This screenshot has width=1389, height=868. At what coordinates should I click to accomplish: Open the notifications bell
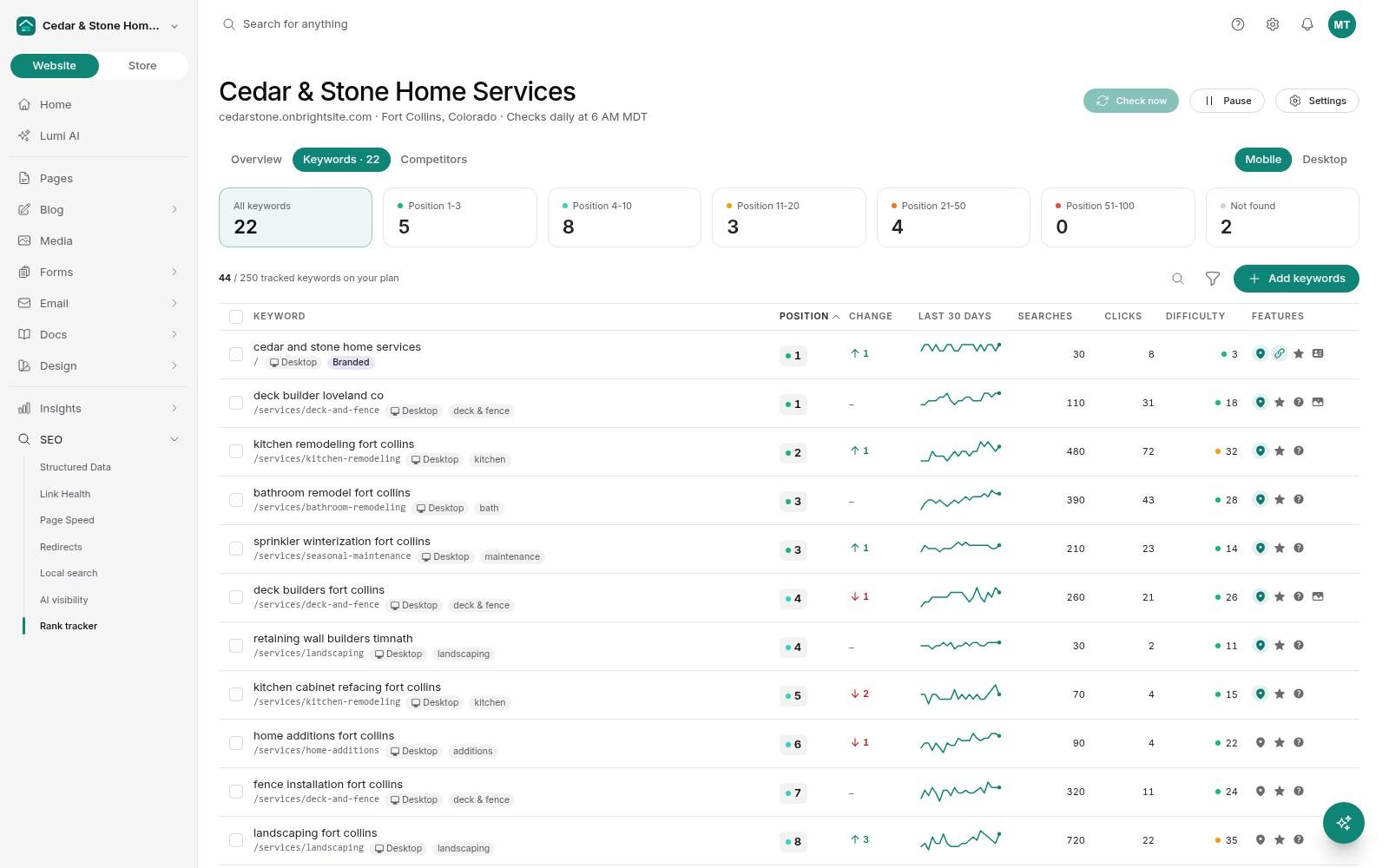[x=1307, y=24]
